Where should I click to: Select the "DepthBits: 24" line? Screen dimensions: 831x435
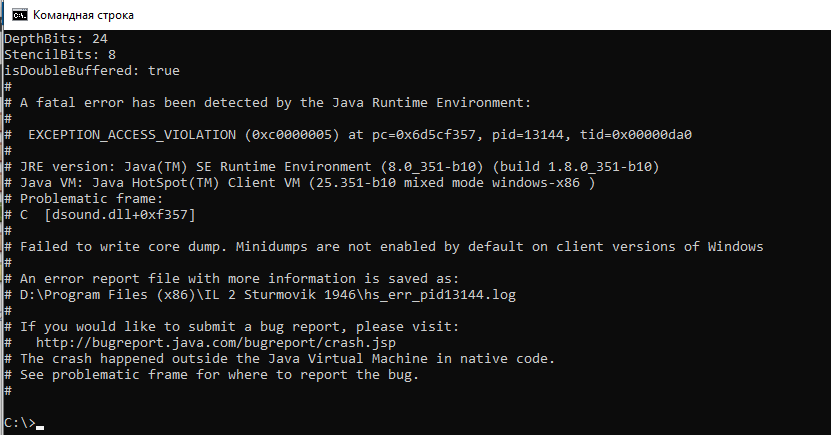pos(55,38)
